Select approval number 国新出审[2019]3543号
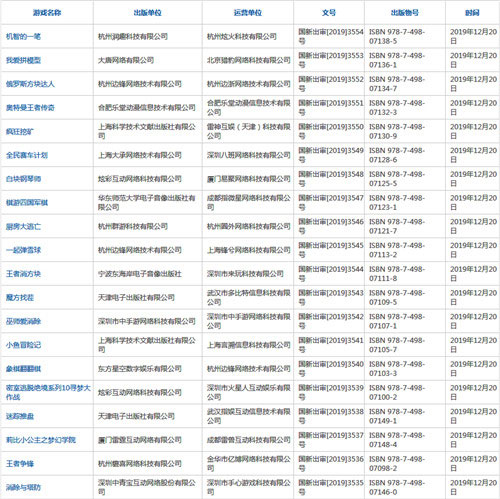The image size is (500, 499). [331, 297]
